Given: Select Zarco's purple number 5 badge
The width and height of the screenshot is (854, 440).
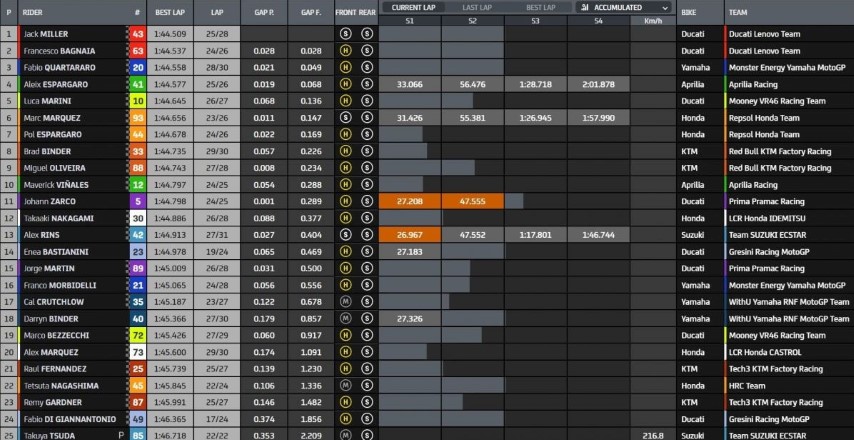Looking at the screenshot, I should tap(138, 201).
